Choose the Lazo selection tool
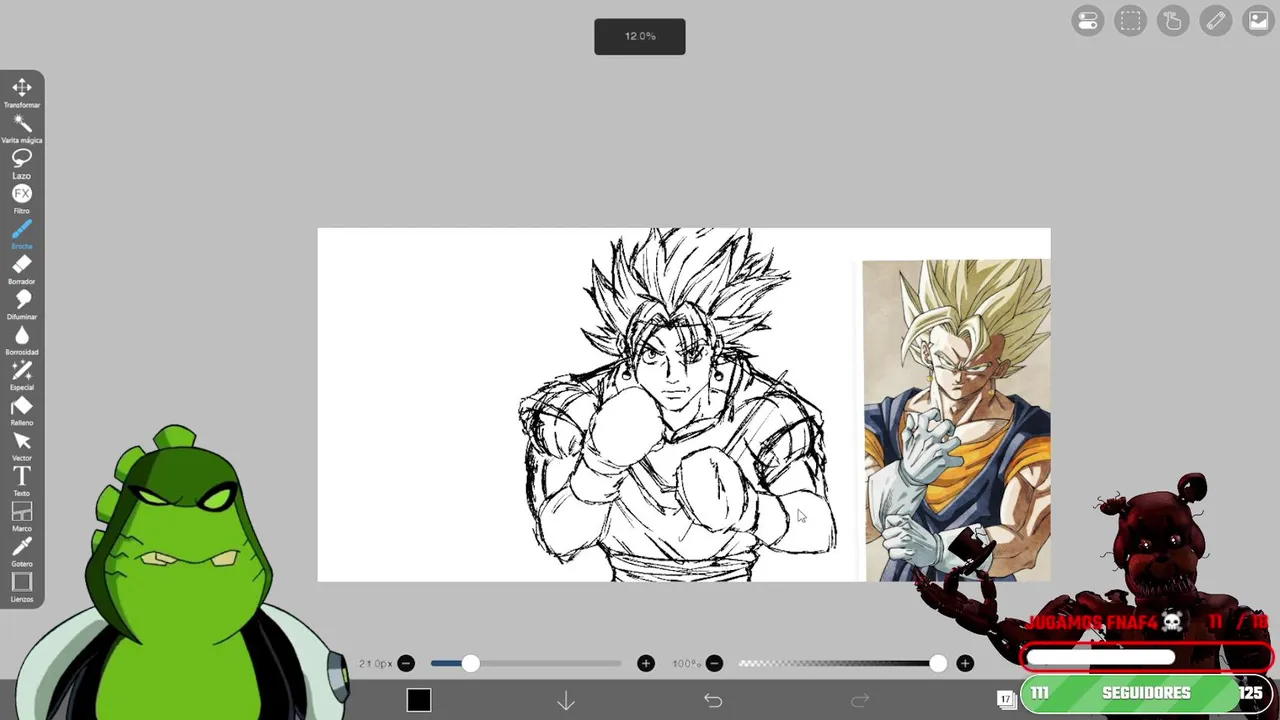This screenshot has width=1280, height=720. click(22, 163)
